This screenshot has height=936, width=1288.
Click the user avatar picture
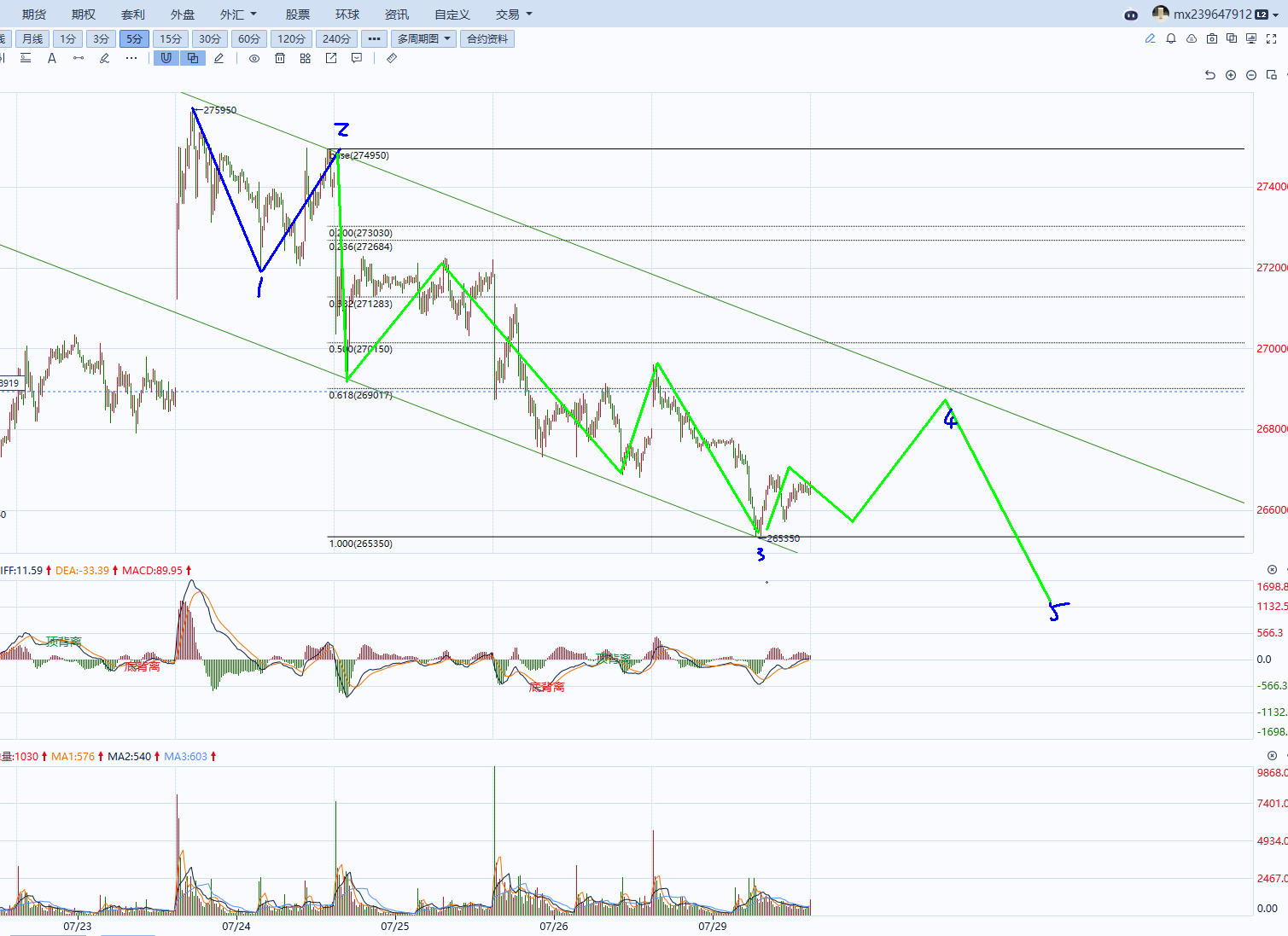click(1161, 13)
